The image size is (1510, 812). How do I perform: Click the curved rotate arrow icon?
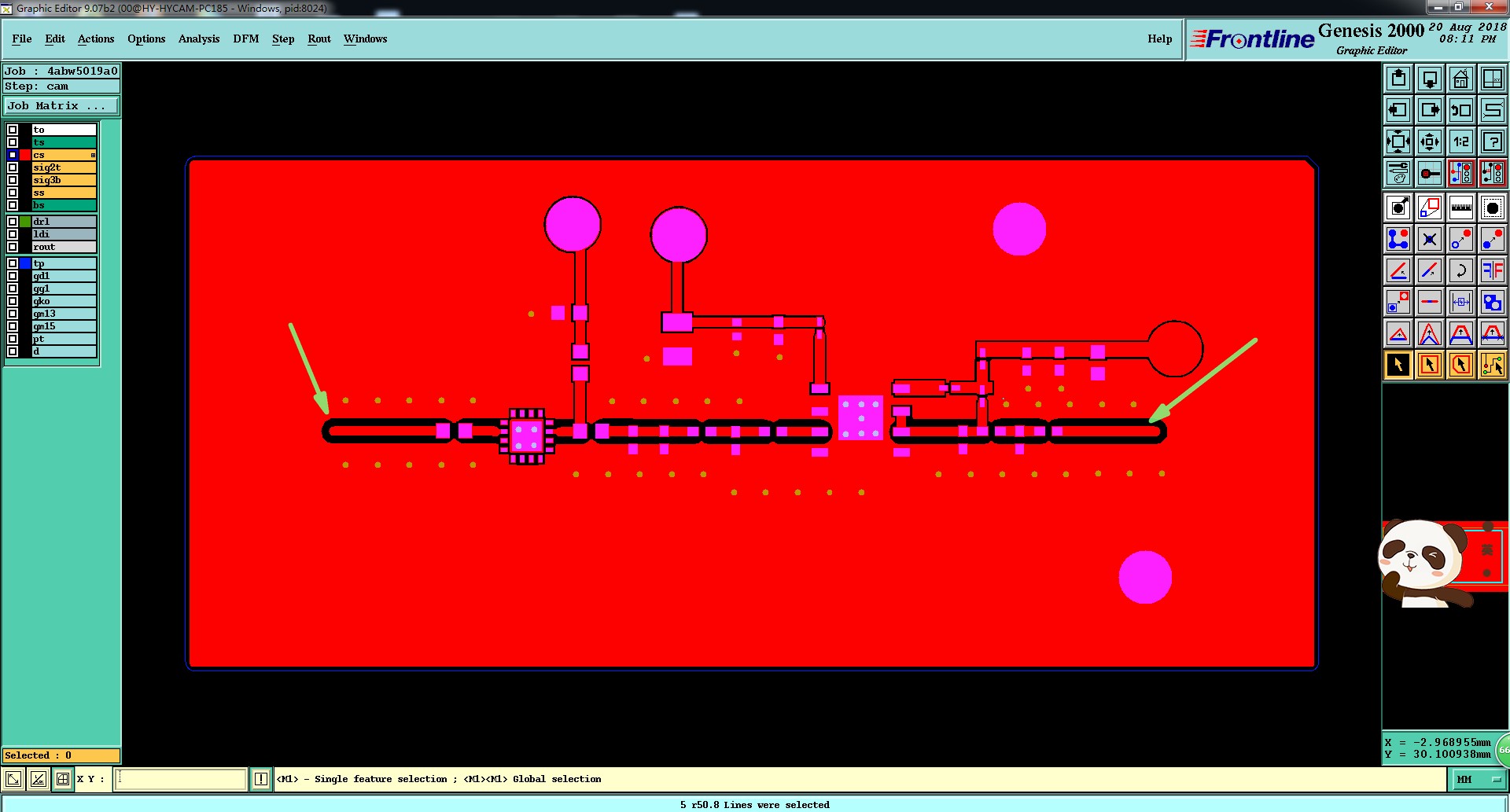1461,270
